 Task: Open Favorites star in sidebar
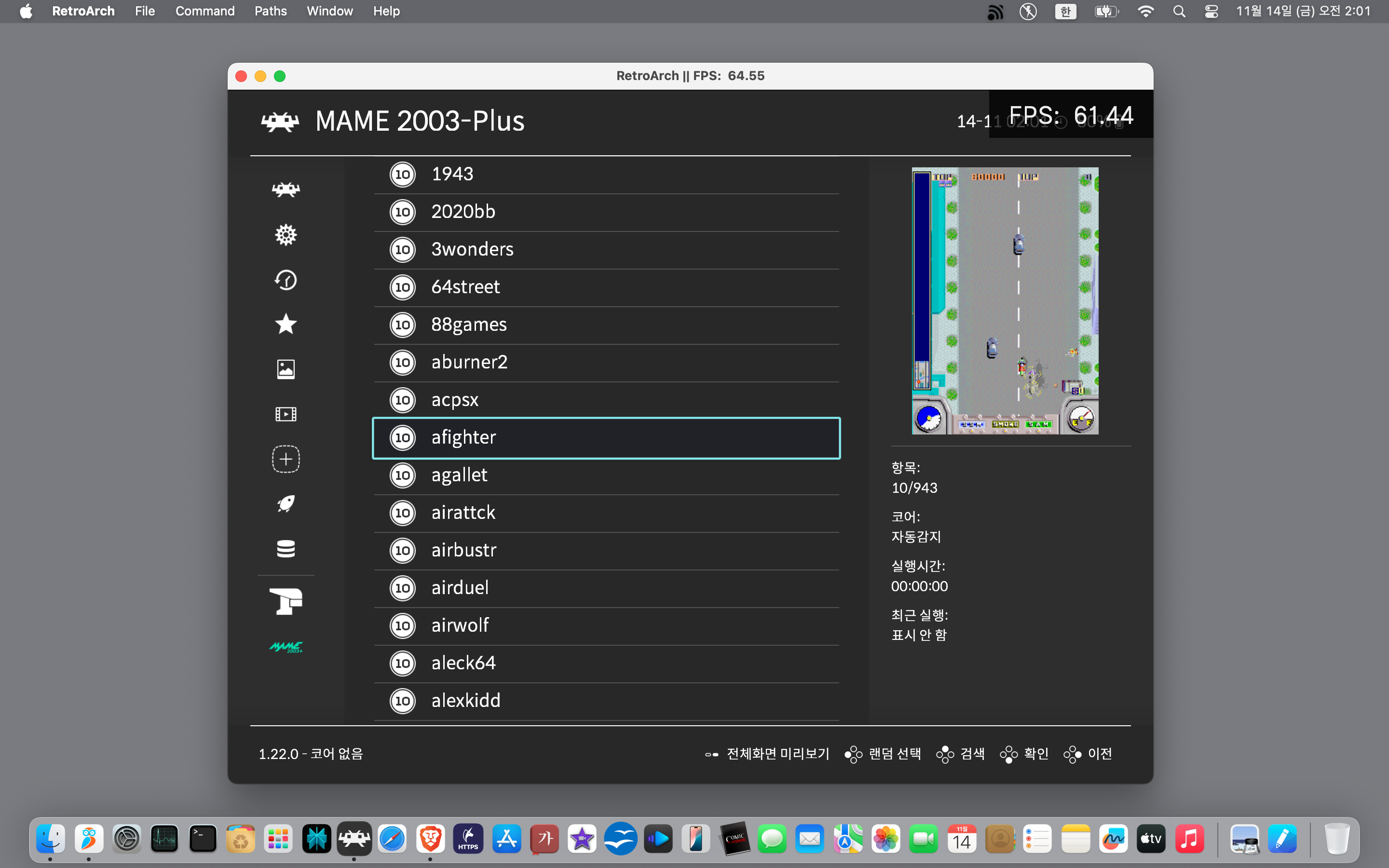pyautogui.click(x=285, y=325)
